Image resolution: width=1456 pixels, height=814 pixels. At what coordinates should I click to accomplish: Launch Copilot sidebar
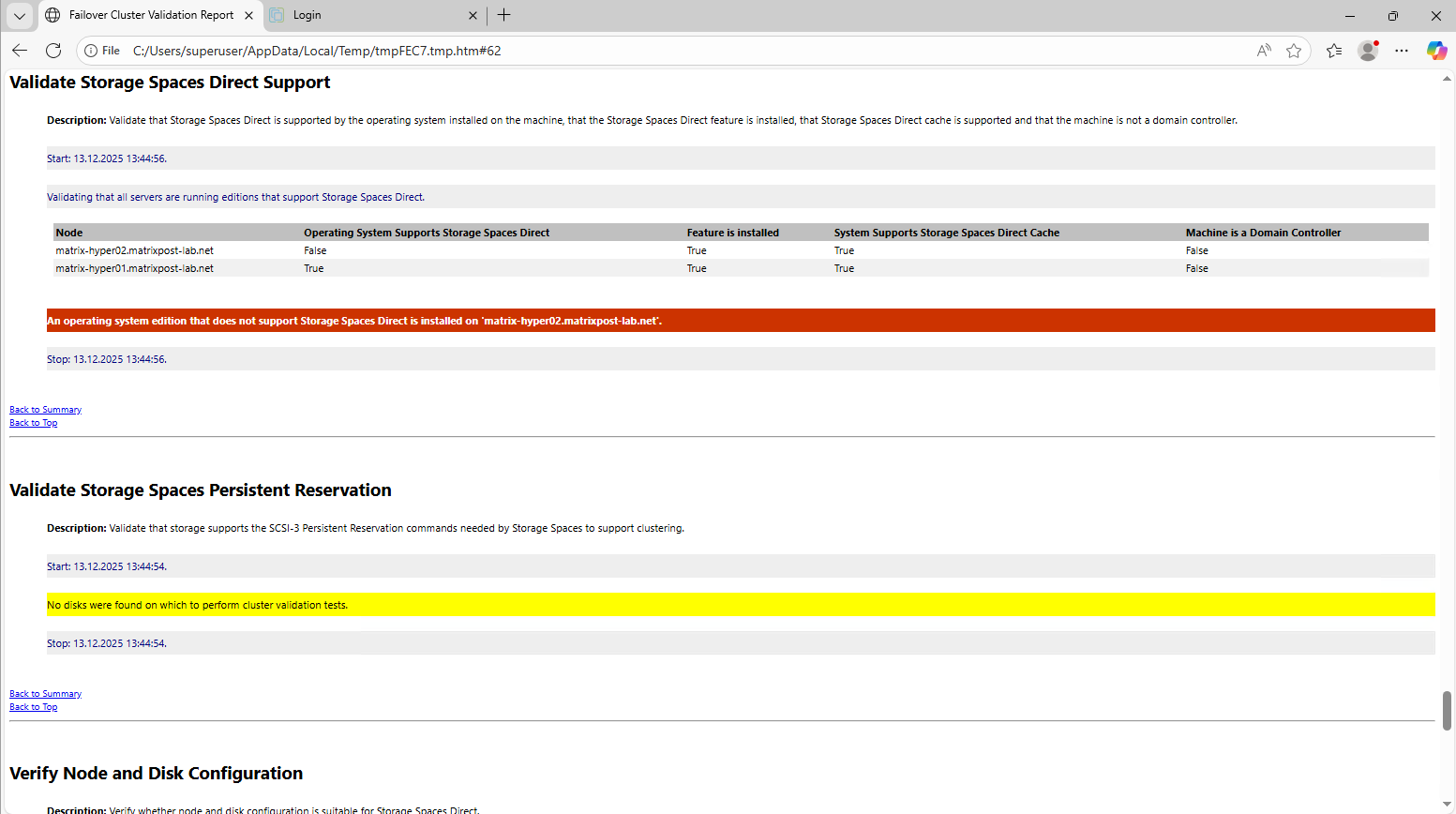tap(1436, 51)
